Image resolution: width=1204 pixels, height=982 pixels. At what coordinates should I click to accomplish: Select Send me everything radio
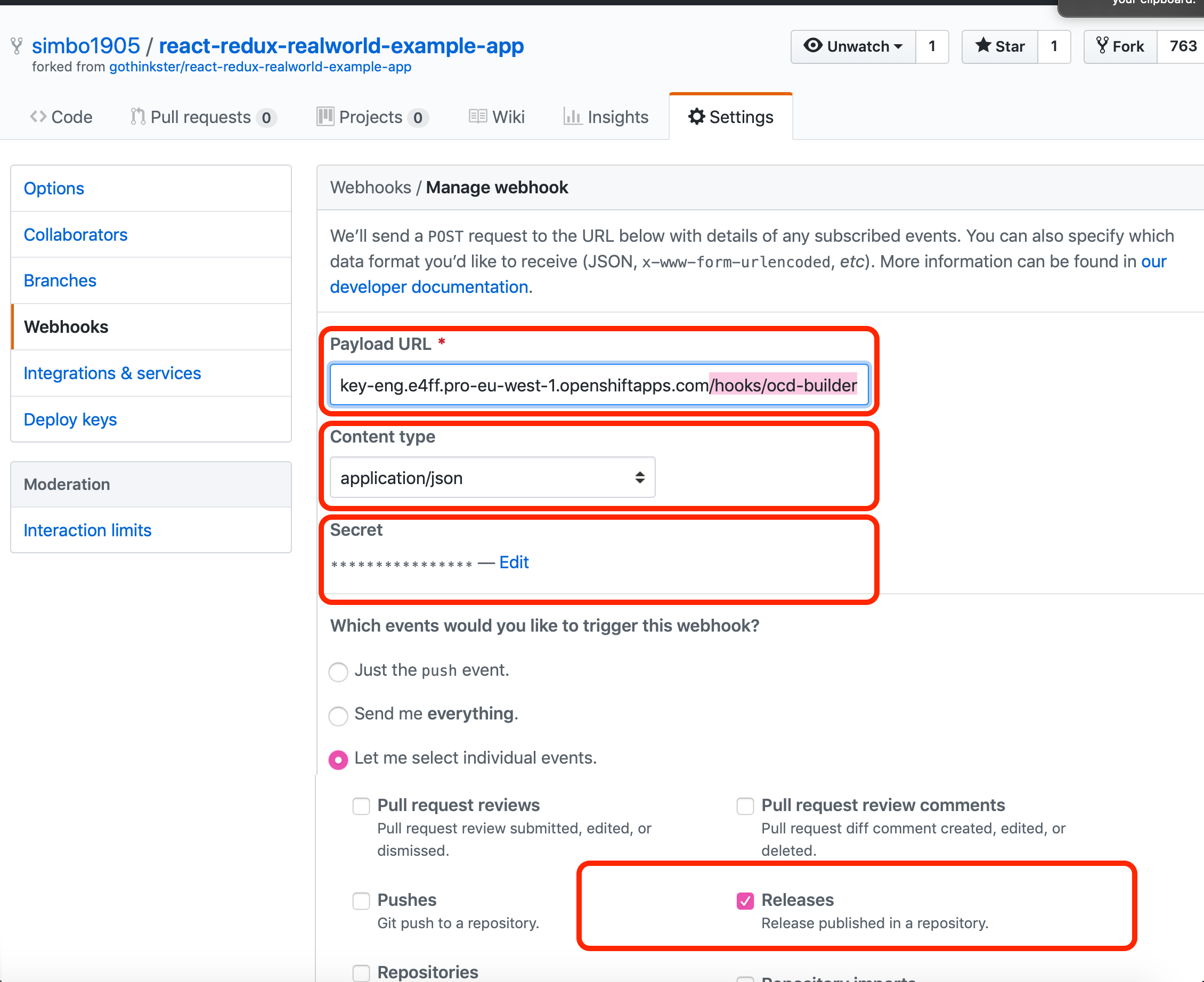point(338,716)
